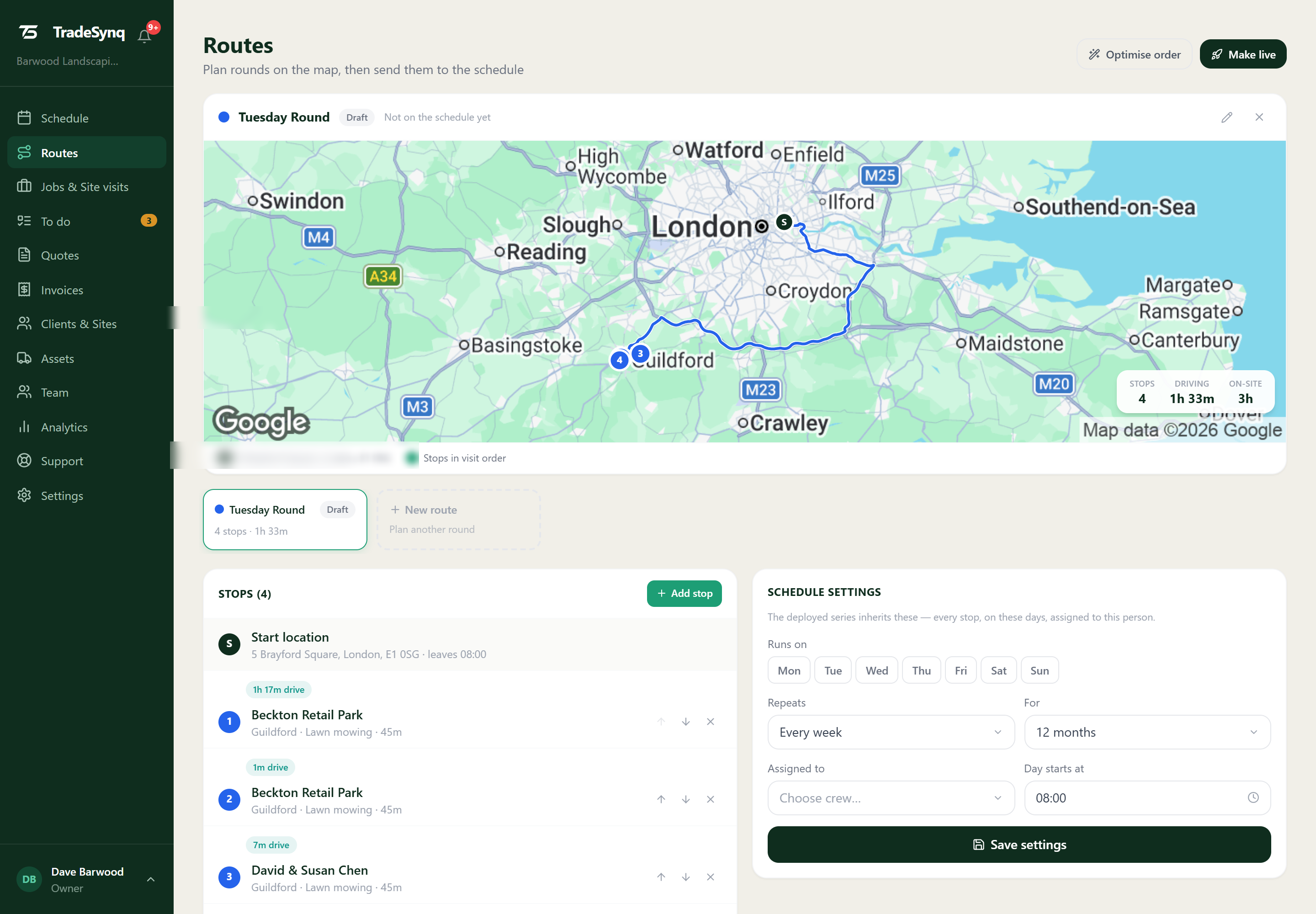Screen dimensions: 1316x914
Task: Click the Day starts at 08:00 field
Action: coord(1147,798)
